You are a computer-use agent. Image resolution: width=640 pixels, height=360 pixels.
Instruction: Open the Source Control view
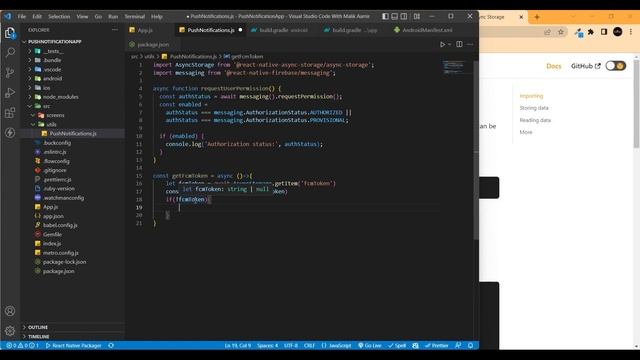coord(10,72)
